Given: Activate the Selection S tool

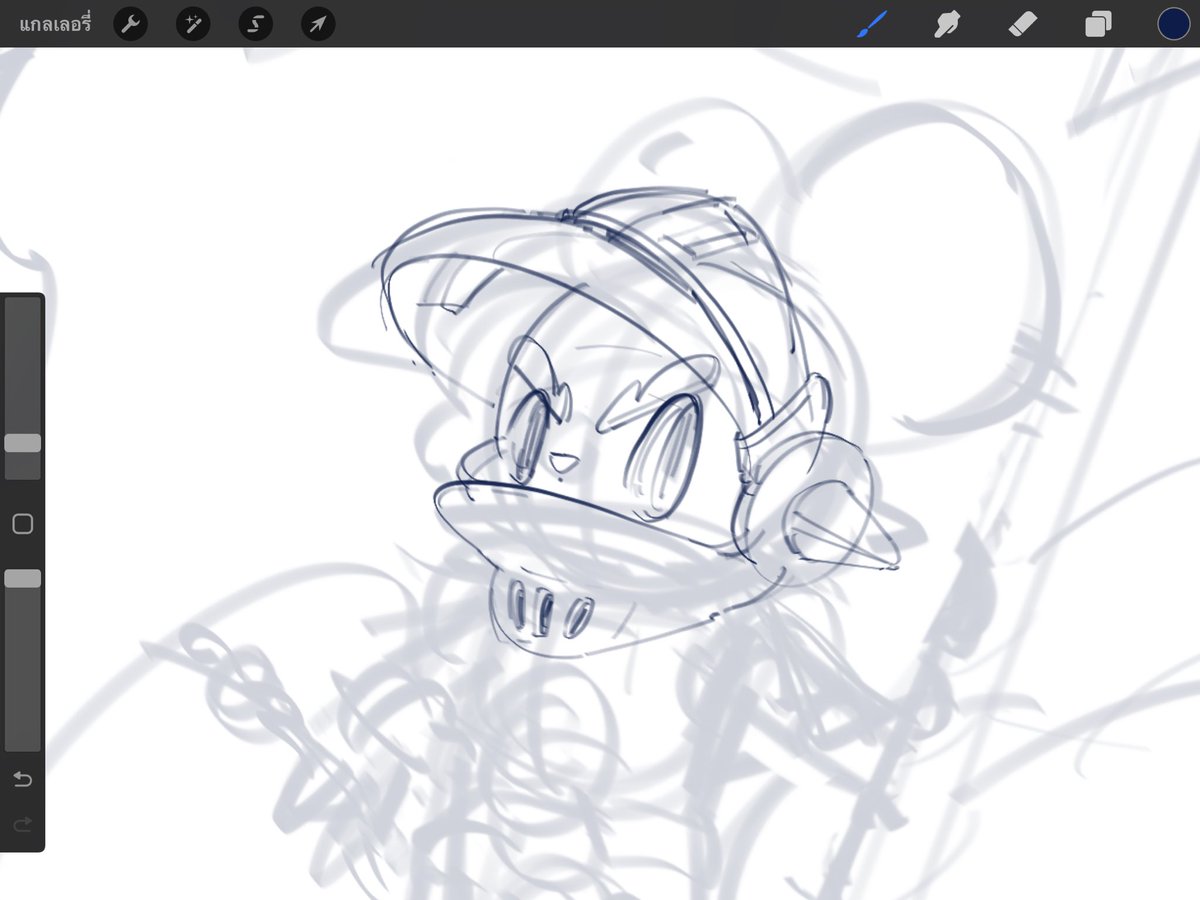Looking at the screenshot, I should [256, 24].
